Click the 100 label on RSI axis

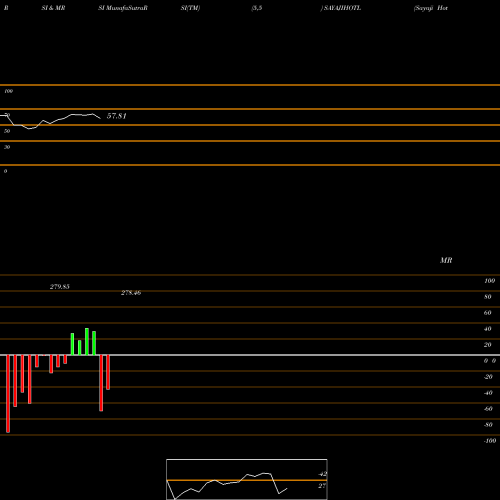8,91
